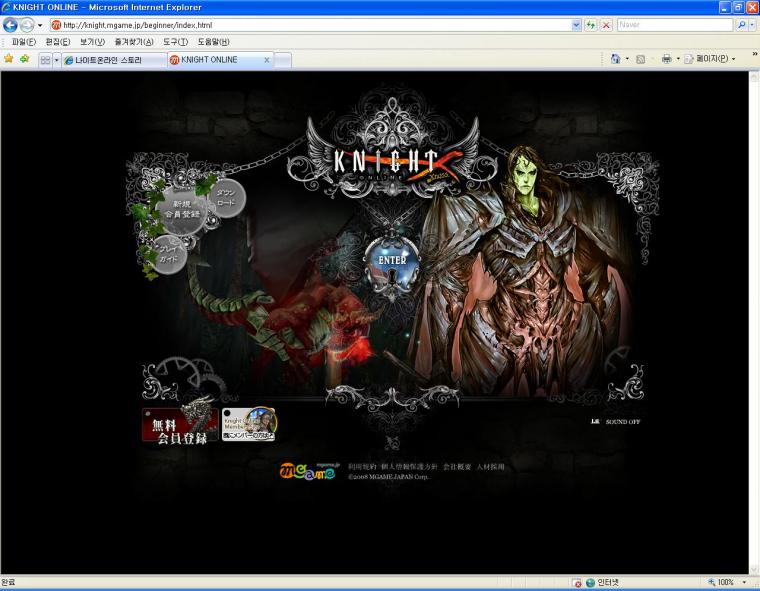Open the 파일(F) menu
The height and width of the screenshot is (591, 760).
point(23,42)
